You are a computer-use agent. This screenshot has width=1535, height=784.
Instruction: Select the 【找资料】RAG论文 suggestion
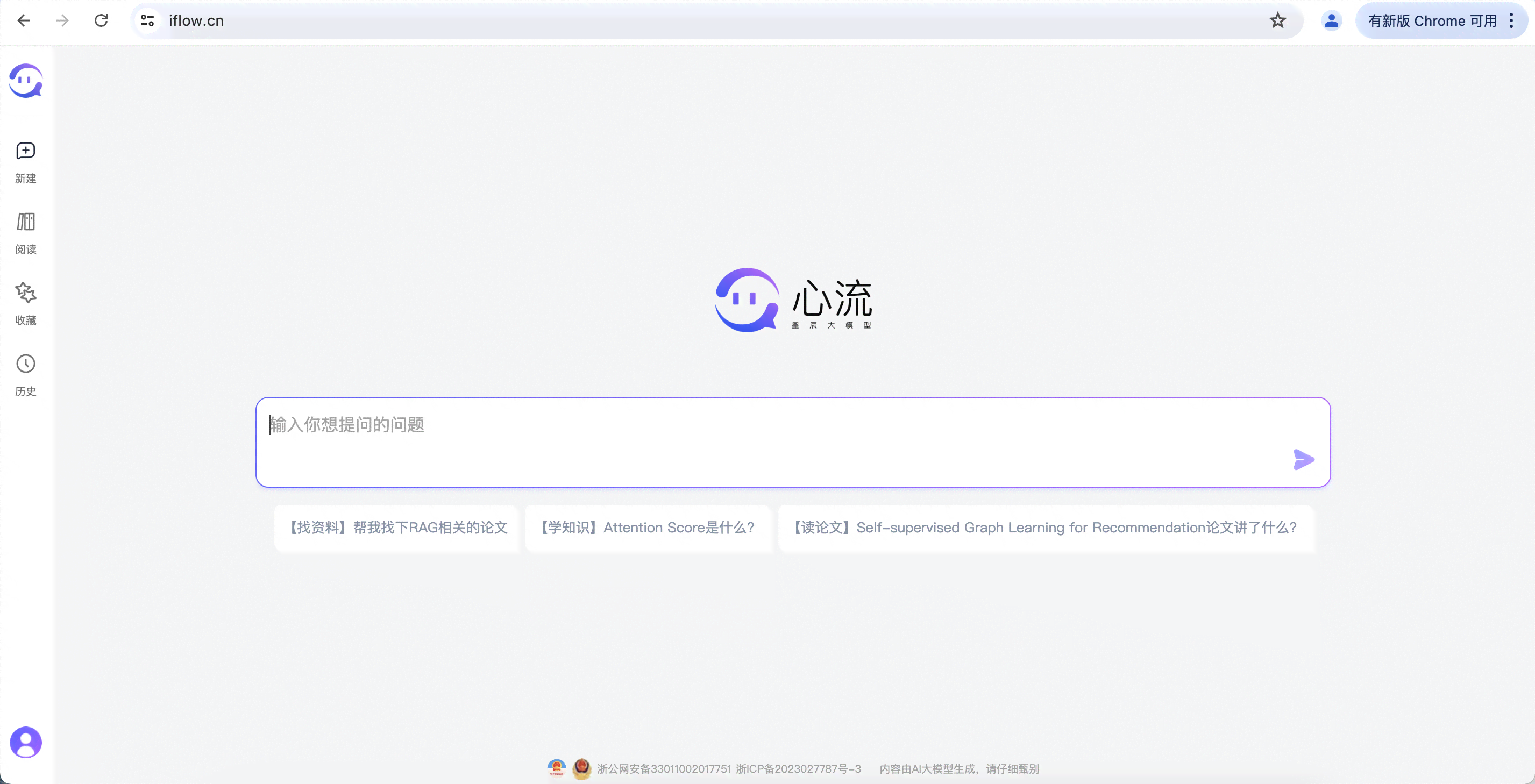tap(397, 528)
